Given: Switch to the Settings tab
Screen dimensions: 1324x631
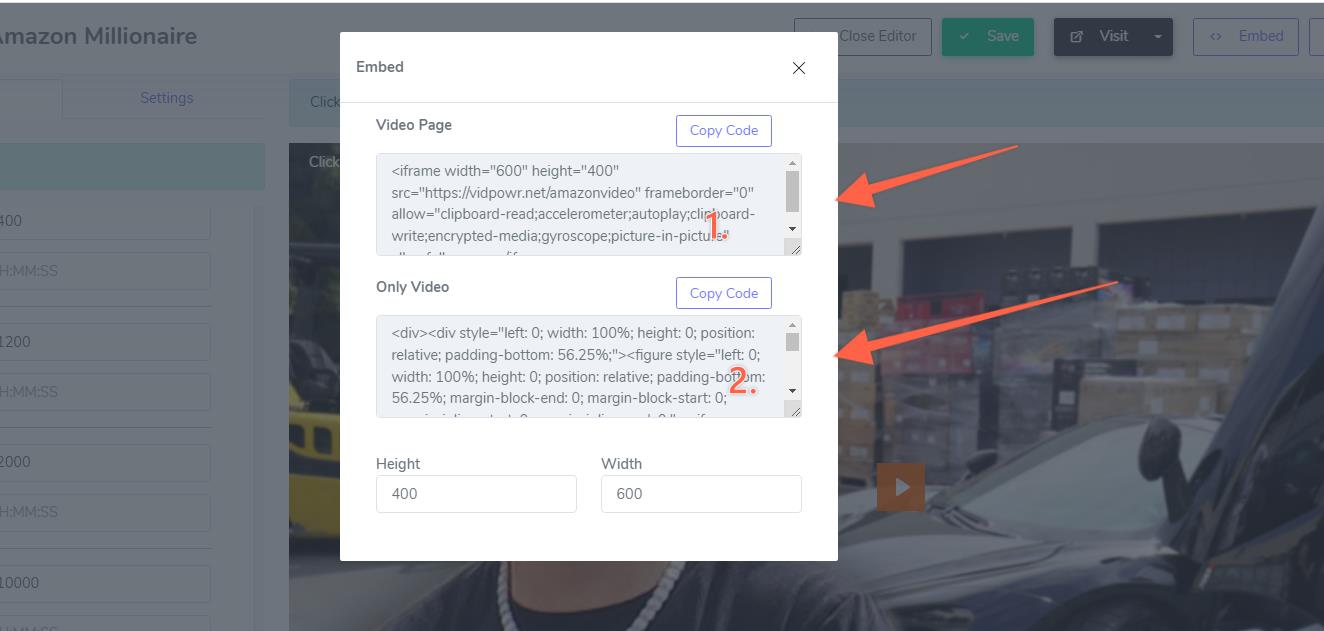Looking at the screenshot, I should (166, 98).
